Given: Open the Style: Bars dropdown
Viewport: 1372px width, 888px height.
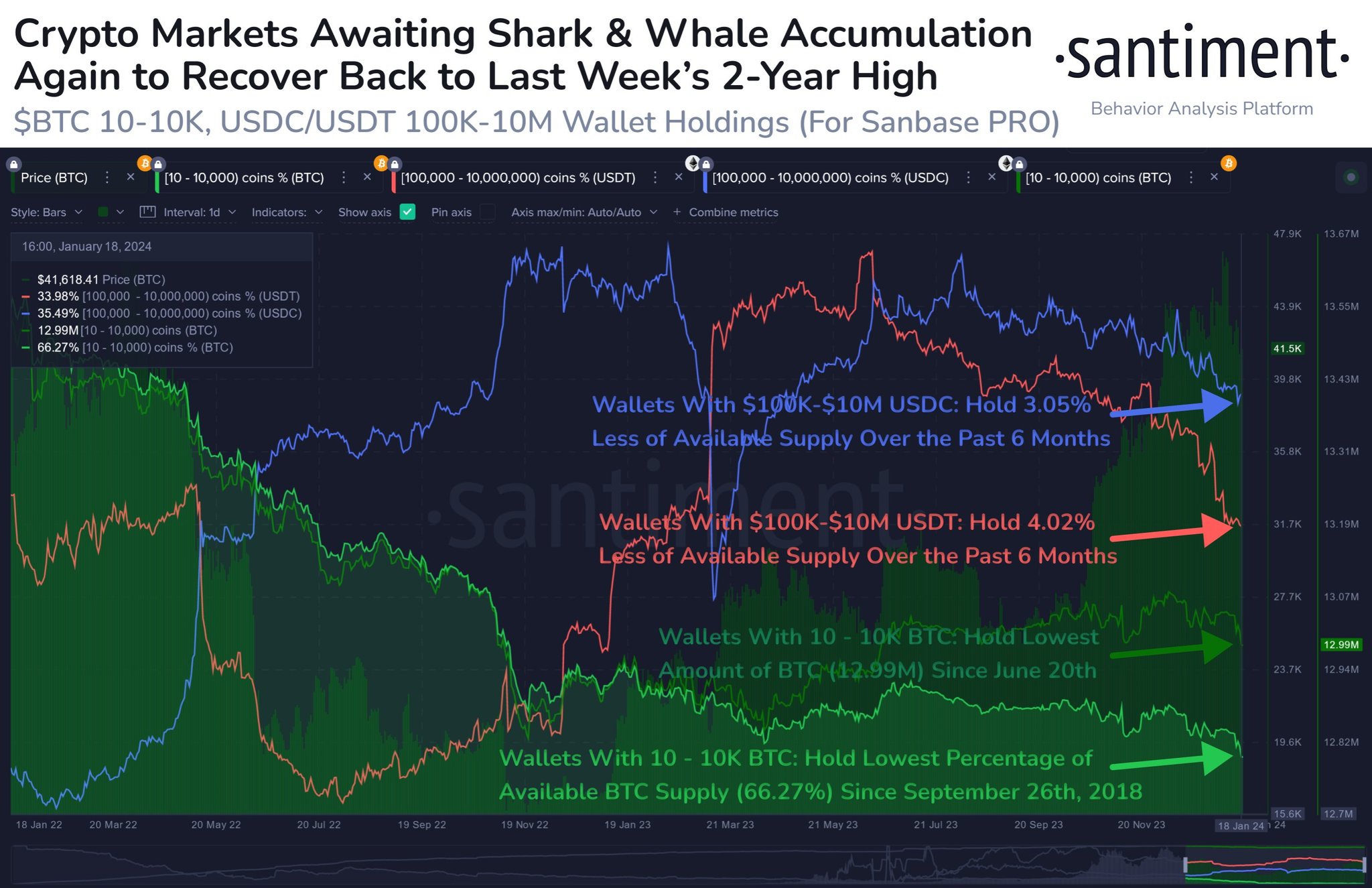Looking at the screenshot, I should coord(46,212).
